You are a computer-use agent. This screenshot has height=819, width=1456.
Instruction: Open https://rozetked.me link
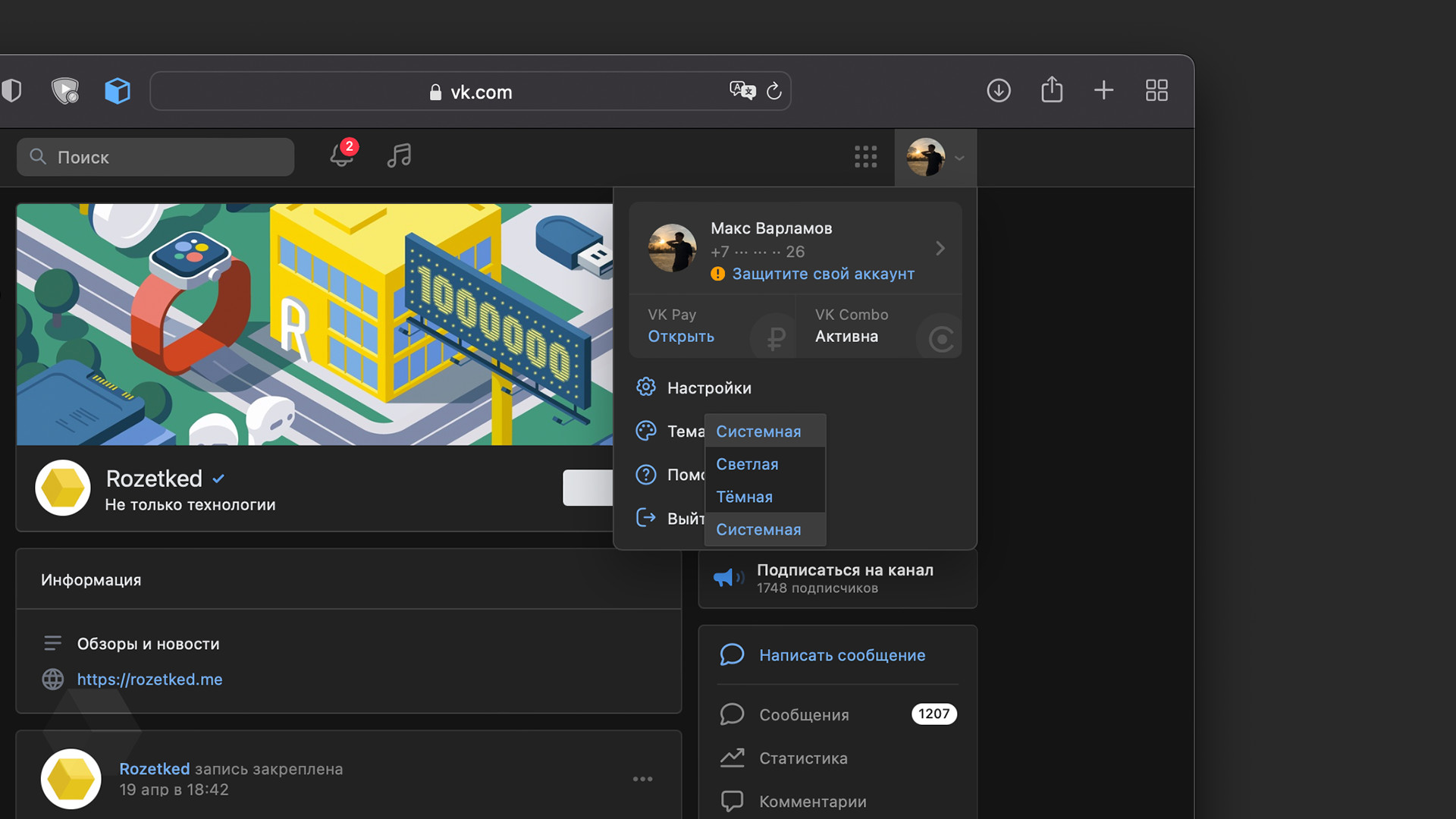point(149,679)
